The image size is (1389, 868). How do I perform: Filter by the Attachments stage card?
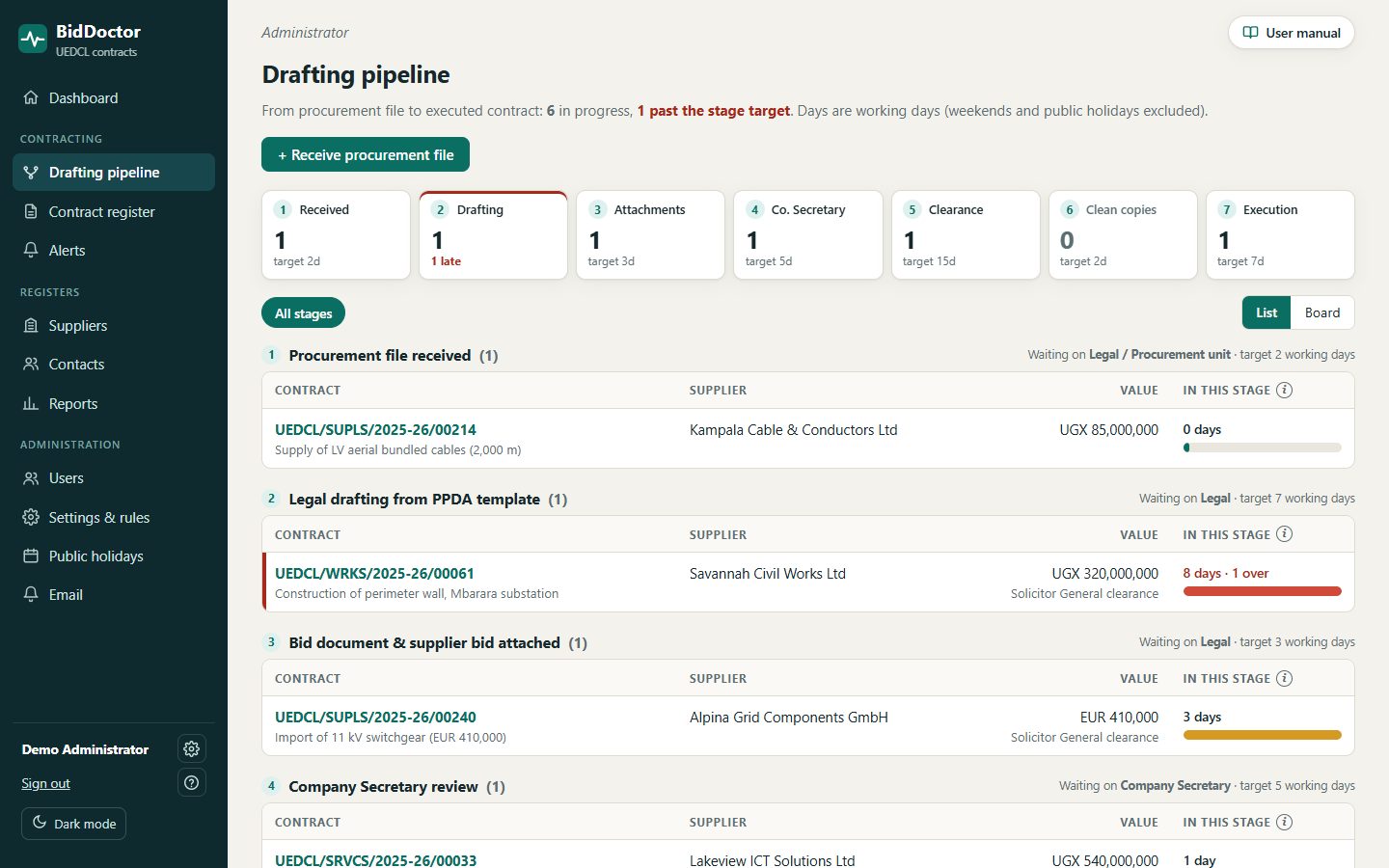point(650,234)
